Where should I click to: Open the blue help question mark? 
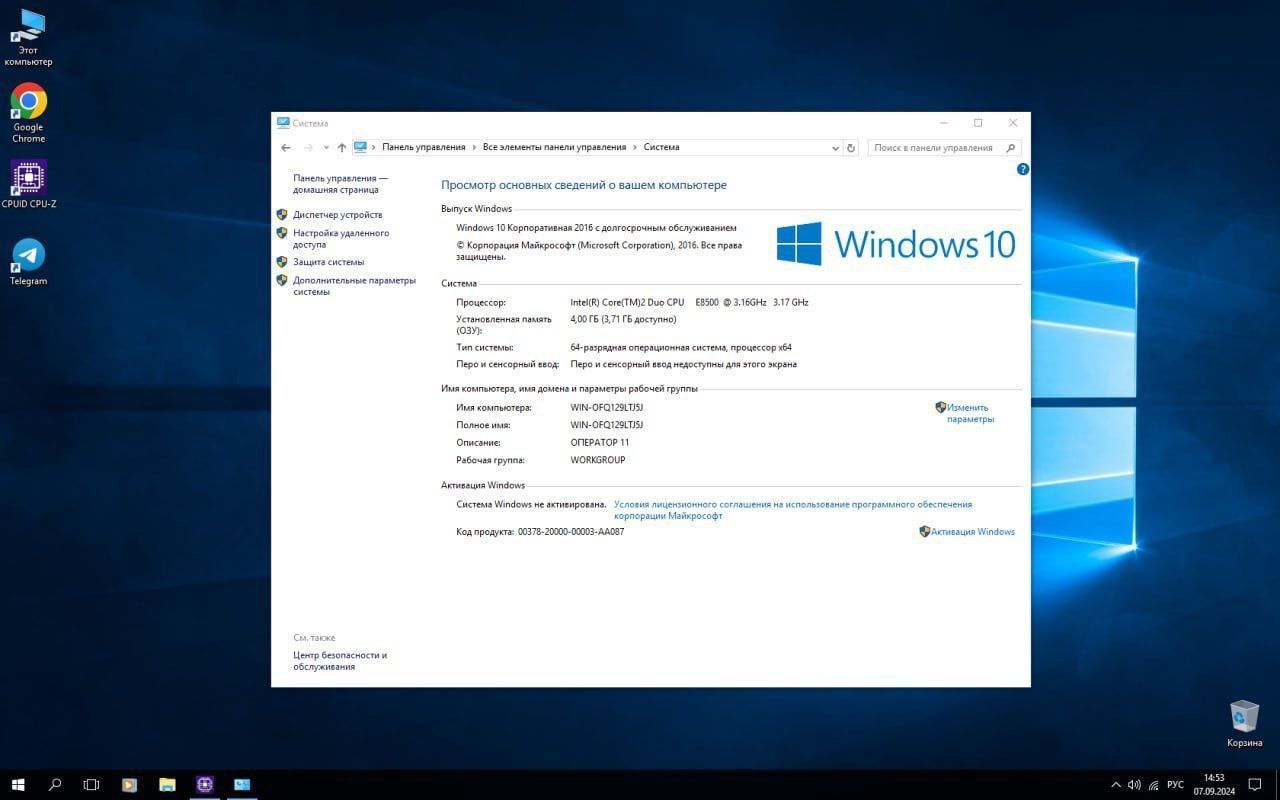click(1022, 169)
